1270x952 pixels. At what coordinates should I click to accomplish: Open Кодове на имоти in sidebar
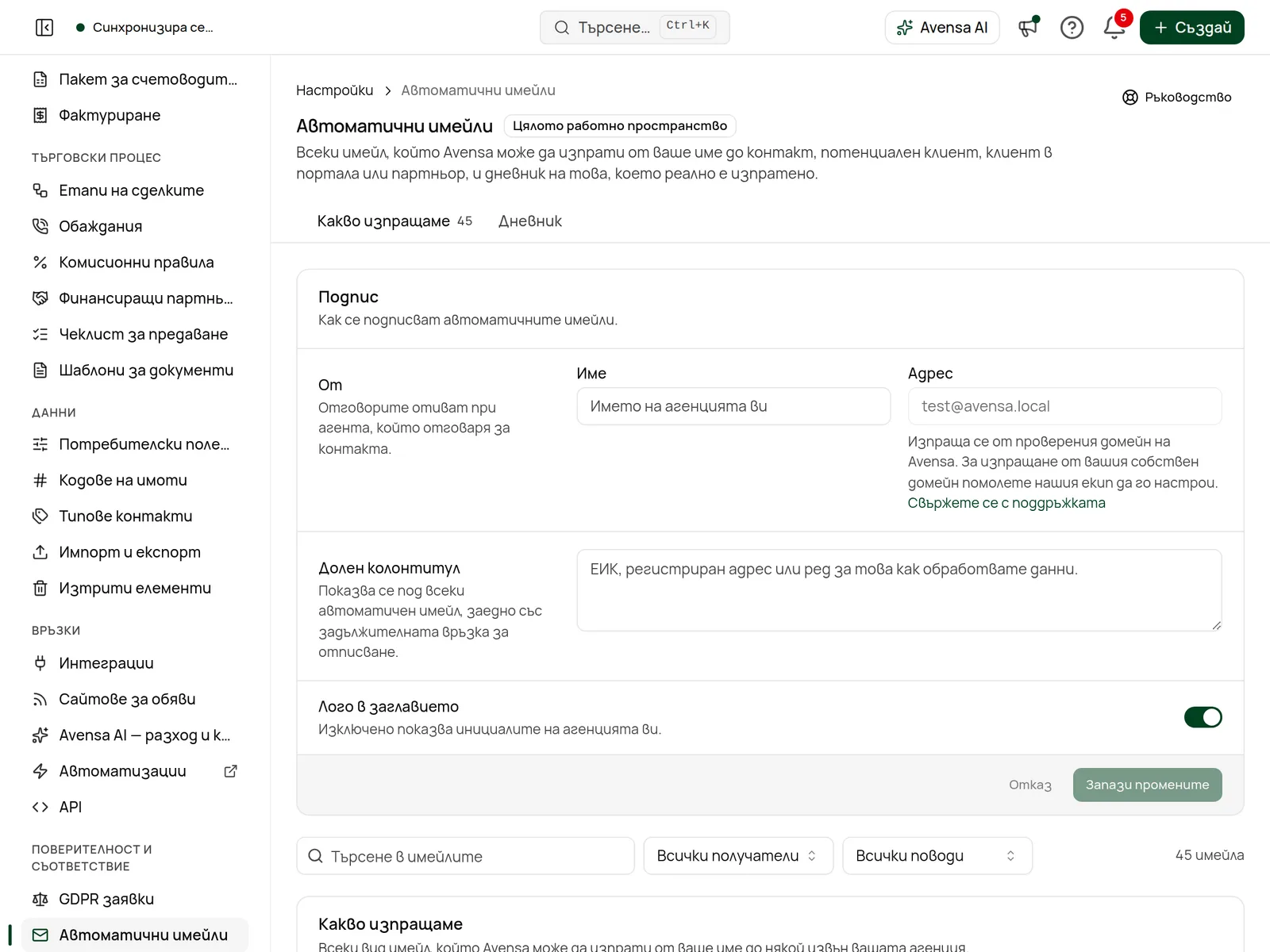tap(135, 481)
